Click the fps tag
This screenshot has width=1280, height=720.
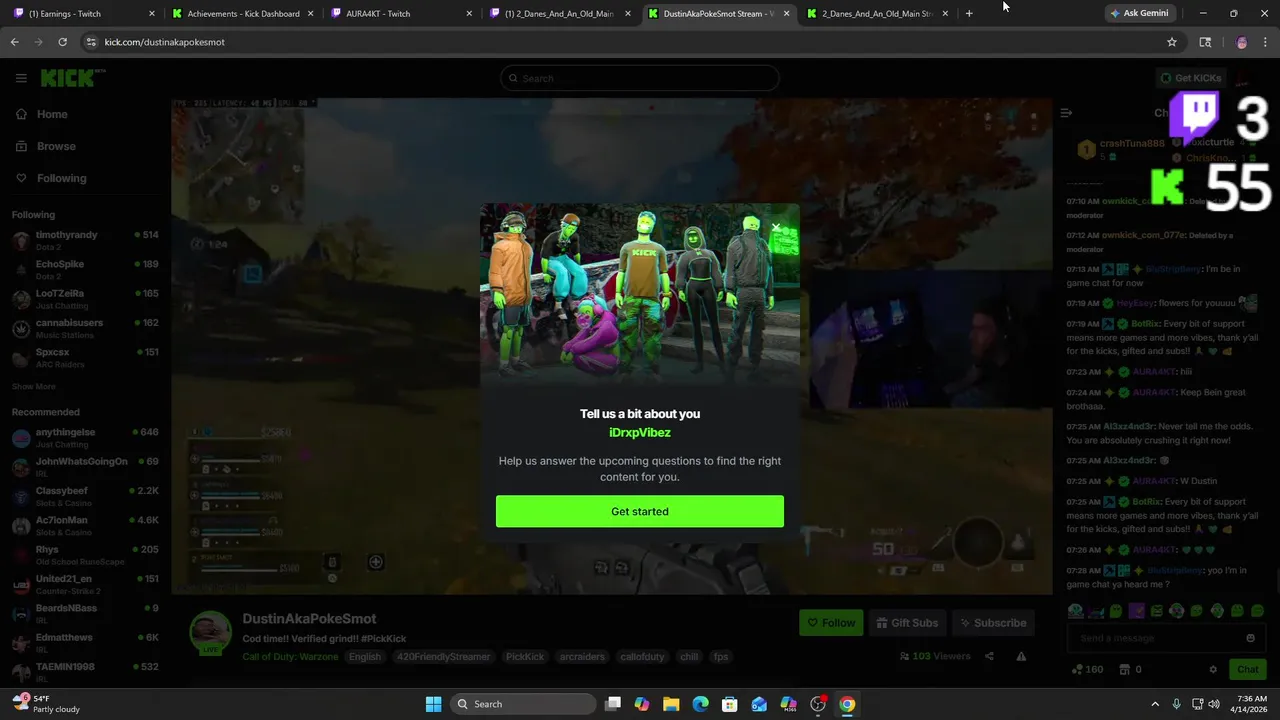coord(721,657)
